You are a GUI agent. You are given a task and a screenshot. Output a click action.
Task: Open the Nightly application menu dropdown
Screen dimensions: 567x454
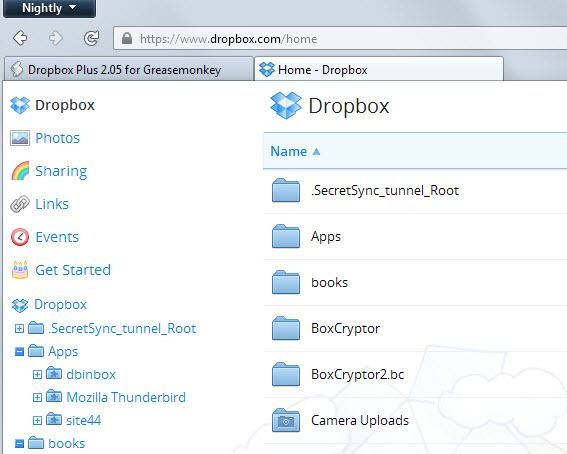[x=50, y=8]
